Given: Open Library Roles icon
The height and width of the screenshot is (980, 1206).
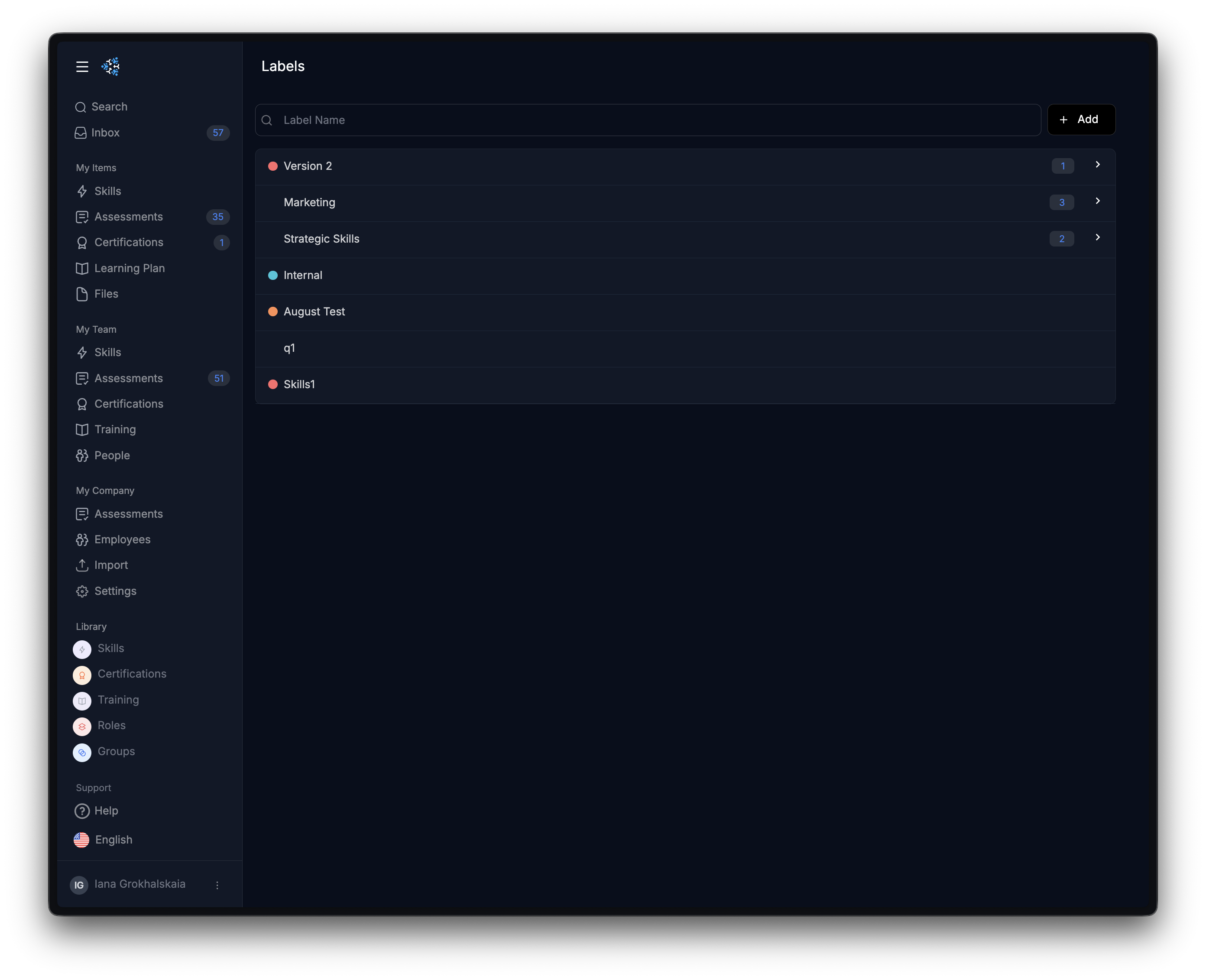Looking at the screenshot, I should (x=82, y=727).
